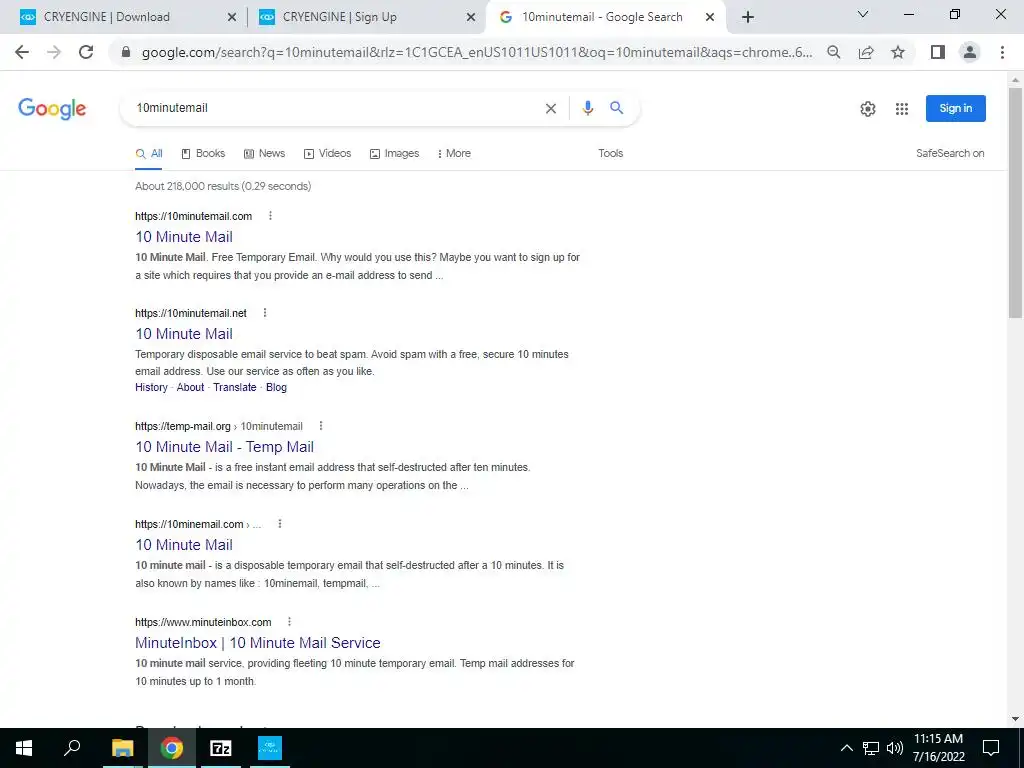Screen dimensions: 1024x768
Task: Open options for 10minemail.com result
Action: (x=280, y=524)
